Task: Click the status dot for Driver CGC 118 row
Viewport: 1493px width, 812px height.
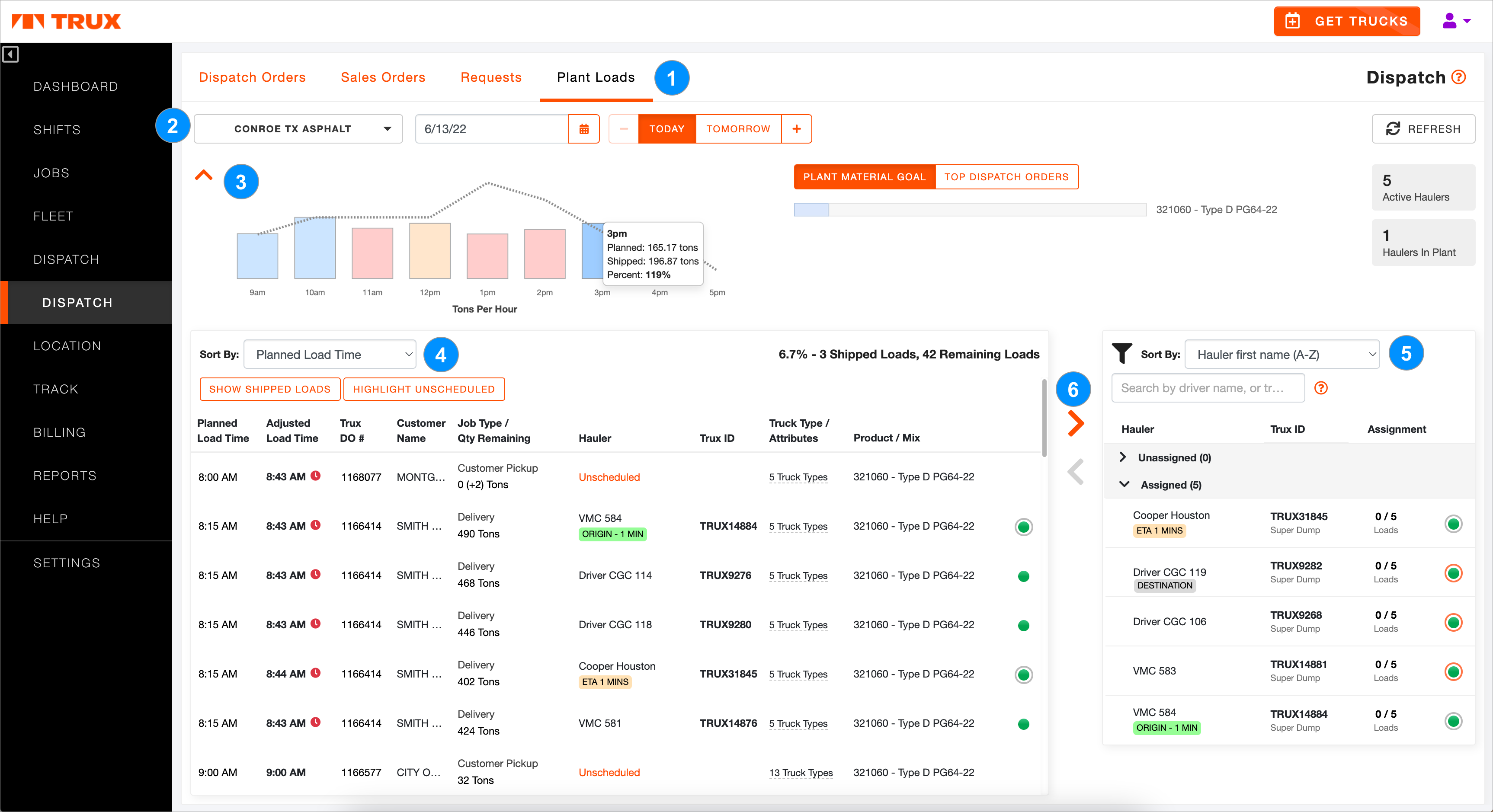Action: coord(1024,625)
